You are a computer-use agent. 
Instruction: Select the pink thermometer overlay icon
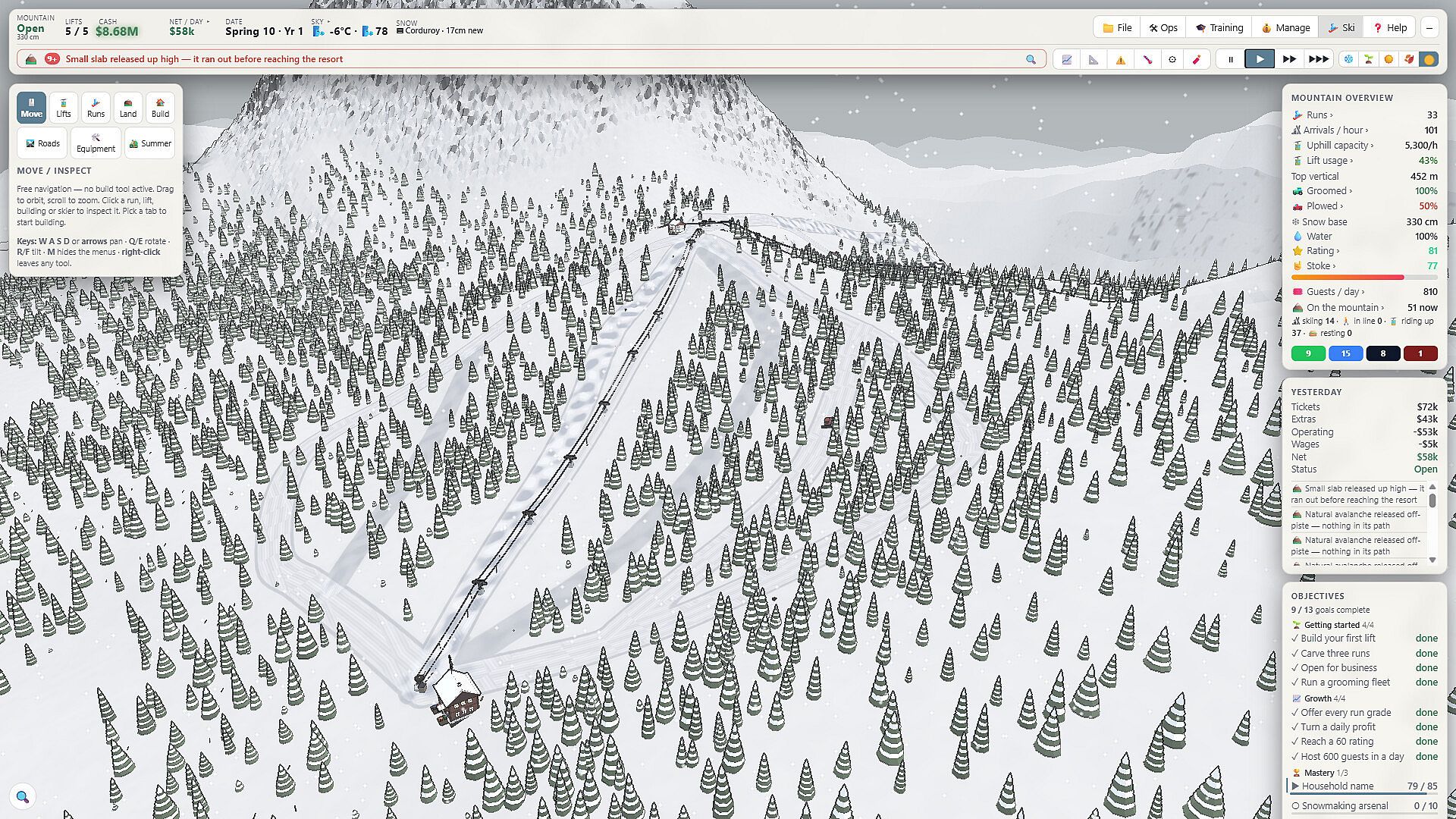point(1147,59)
